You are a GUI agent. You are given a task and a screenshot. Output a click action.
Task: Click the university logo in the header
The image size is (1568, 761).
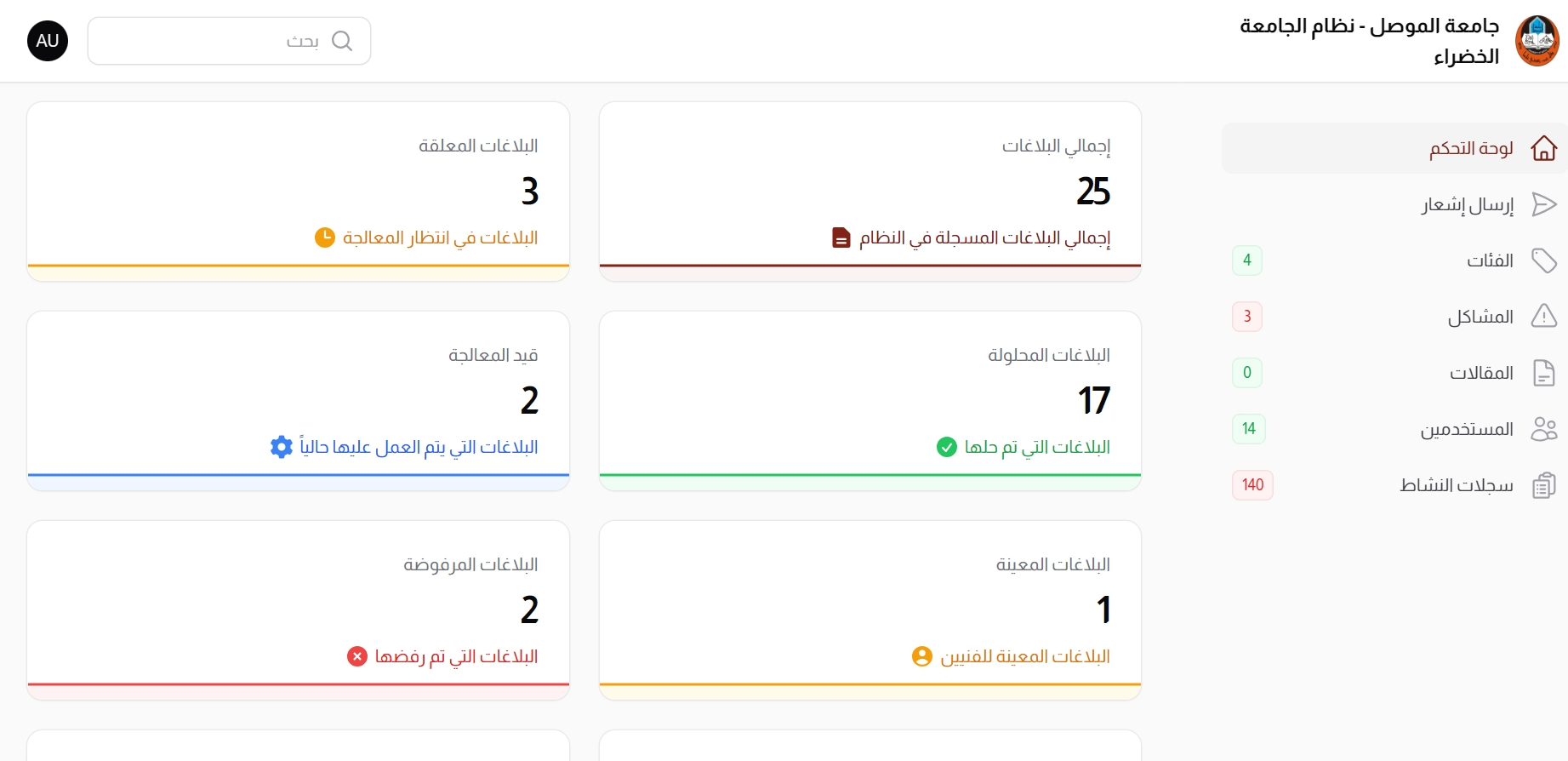[x=1537, y=39]
